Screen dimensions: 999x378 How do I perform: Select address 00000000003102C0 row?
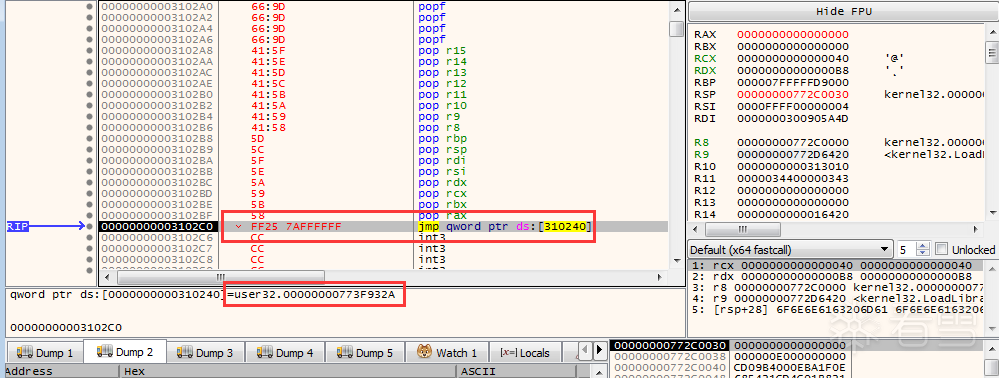tap(158, 226)
